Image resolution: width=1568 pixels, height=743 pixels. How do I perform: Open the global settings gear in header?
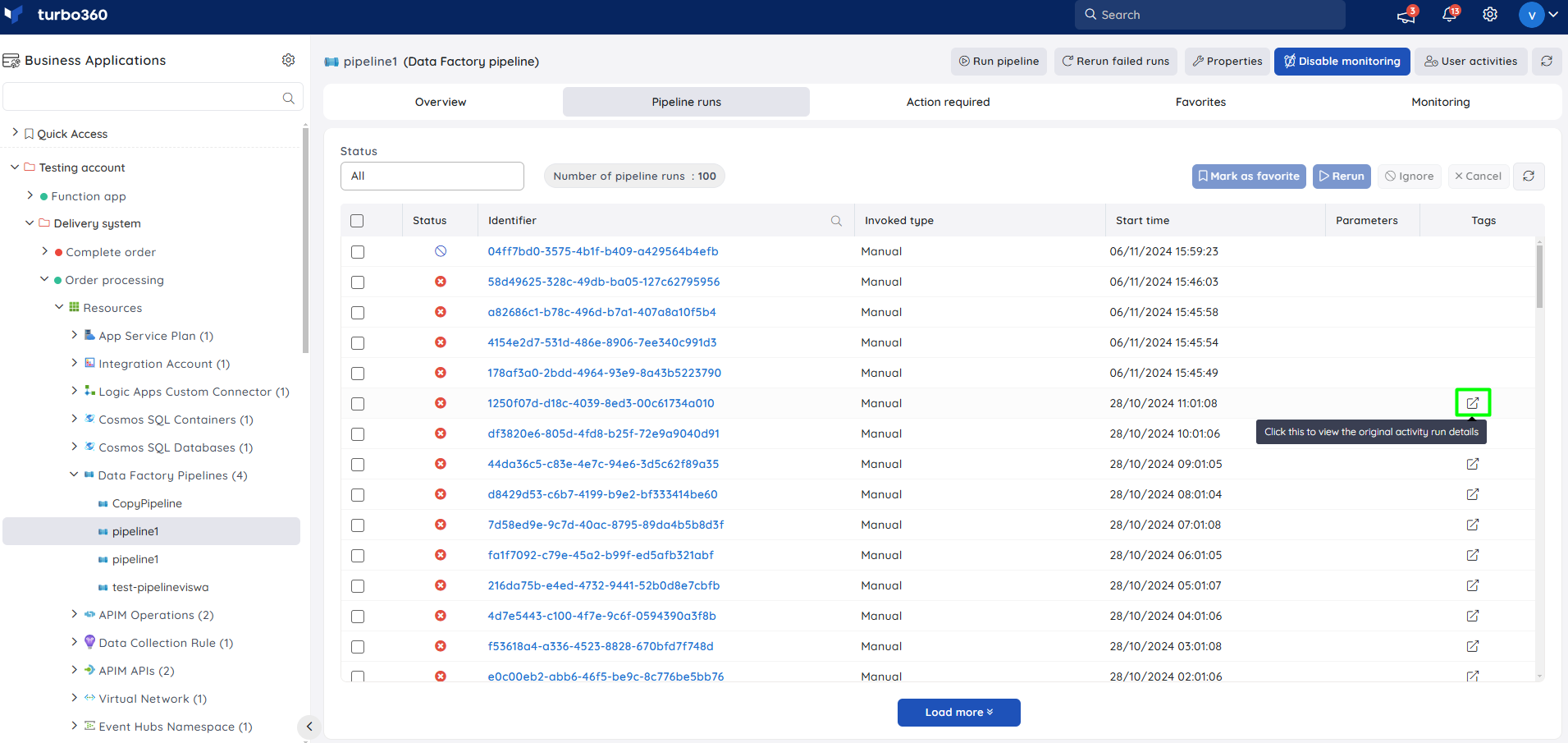pyautogui.click(x=1490, y=15)
